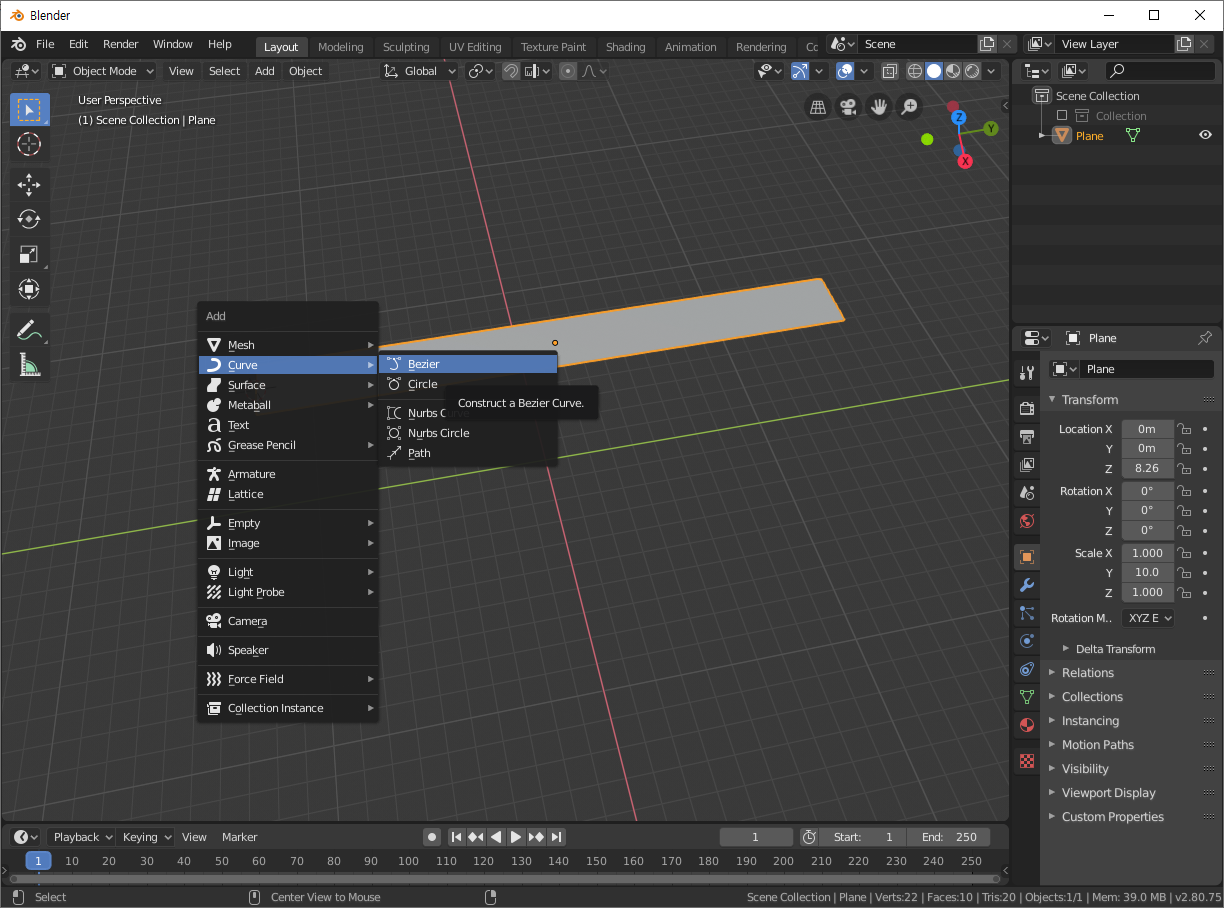Open the Render top menu
1224x908 pixels.
(x=121, y=44)
